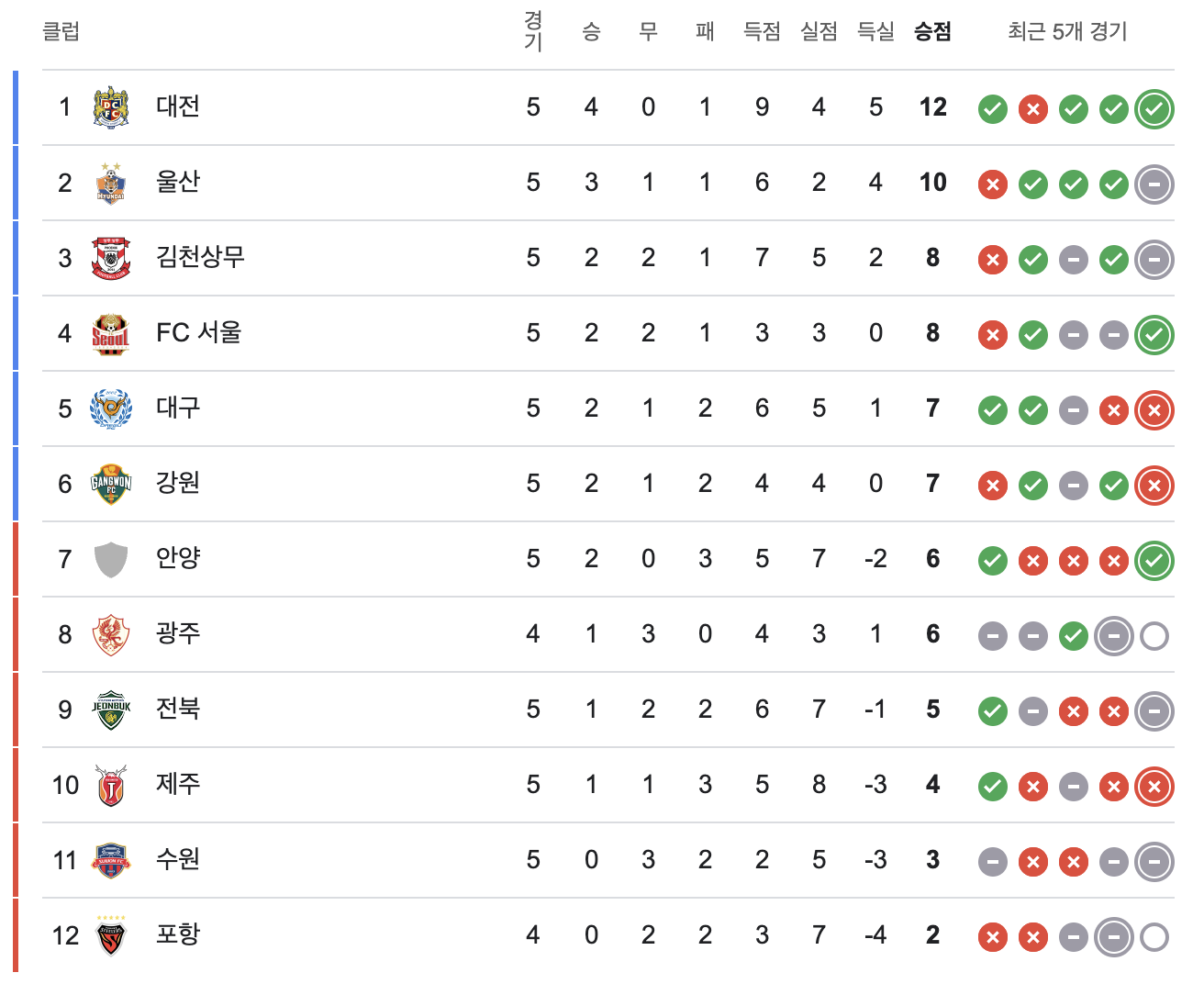Open the 대구 club crest
The height and width of the screenshot is (995, 1204).
pyautogui.click(x=111, y=408)
